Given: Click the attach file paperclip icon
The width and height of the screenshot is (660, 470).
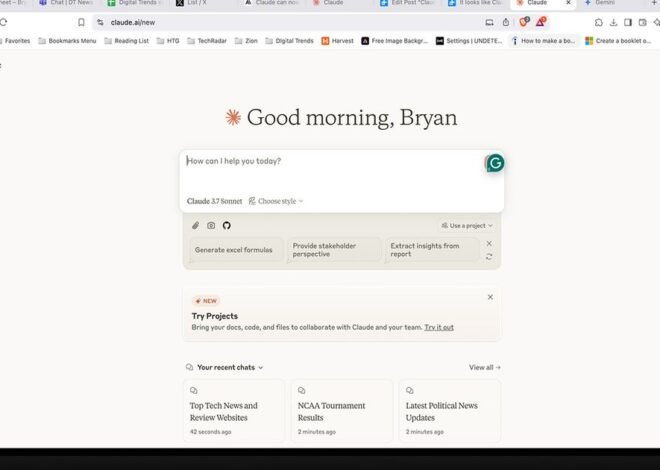Looking at the screenshot, I should 195,226.
